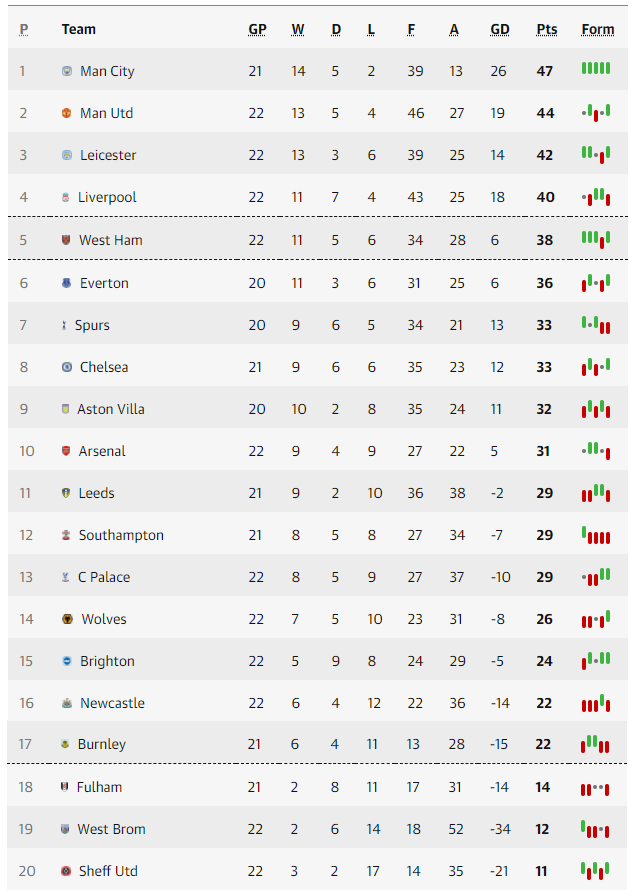Click the Pts column header

pos(547,30)
